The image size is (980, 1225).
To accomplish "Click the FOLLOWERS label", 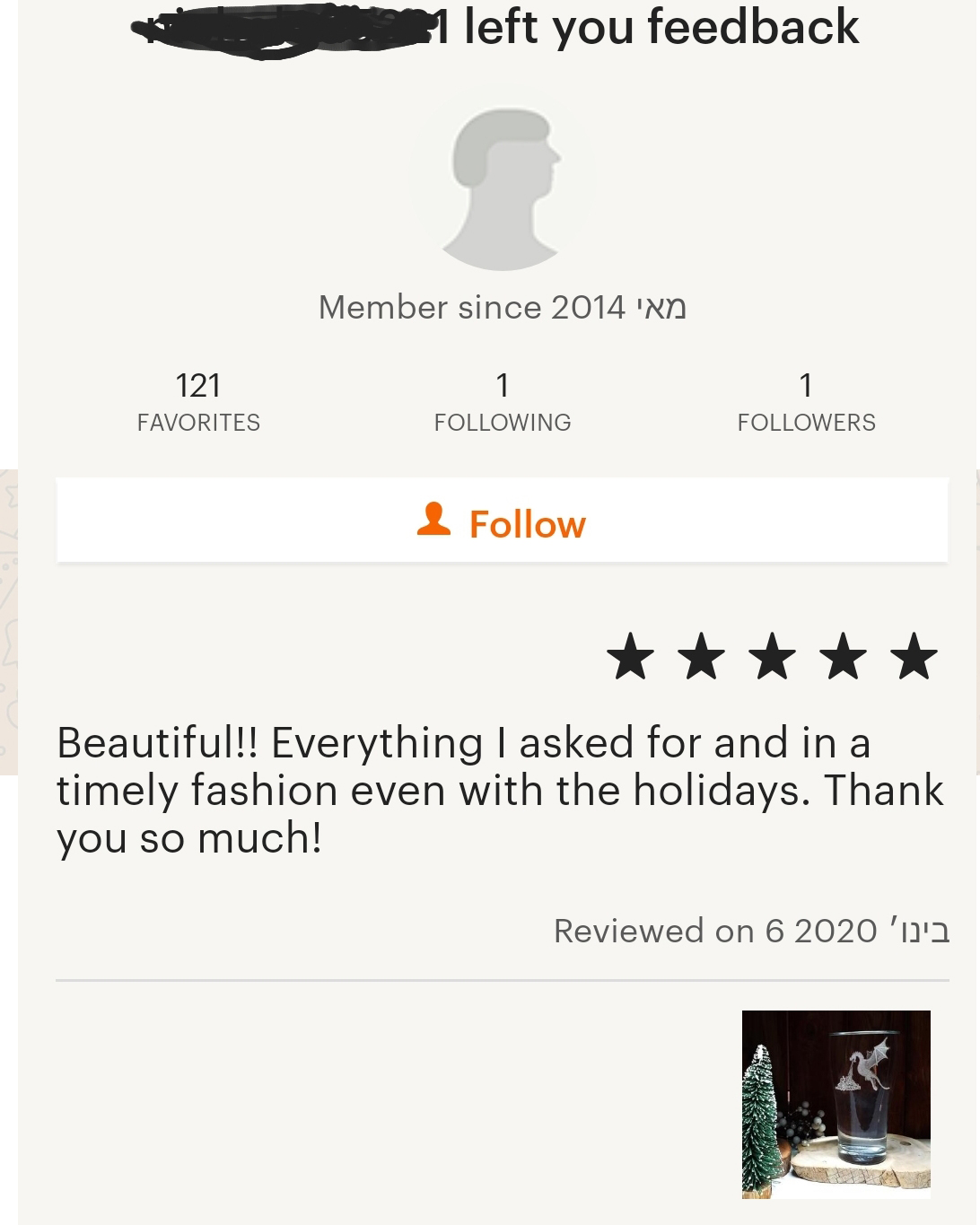I will point(806,423).
